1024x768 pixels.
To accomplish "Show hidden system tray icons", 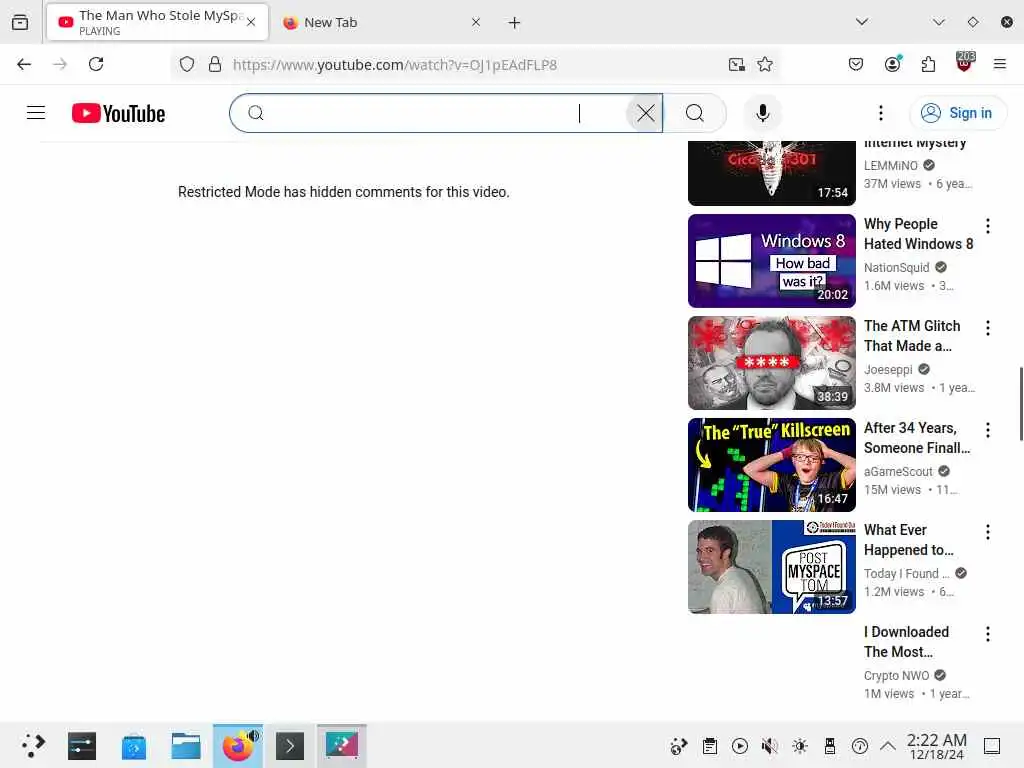I will pos(888,746).
